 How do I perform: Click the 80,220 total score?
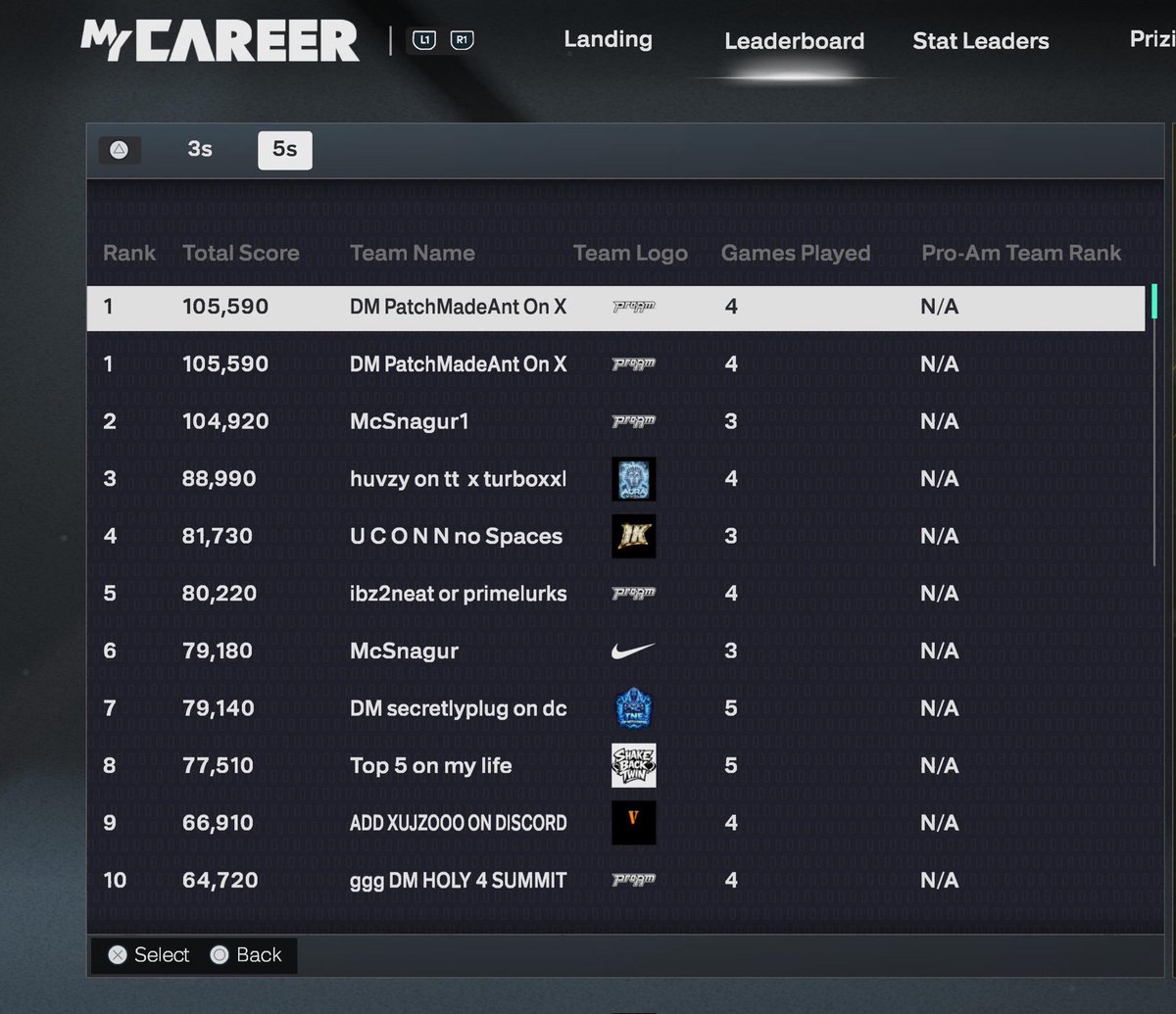tap(220, 594)
